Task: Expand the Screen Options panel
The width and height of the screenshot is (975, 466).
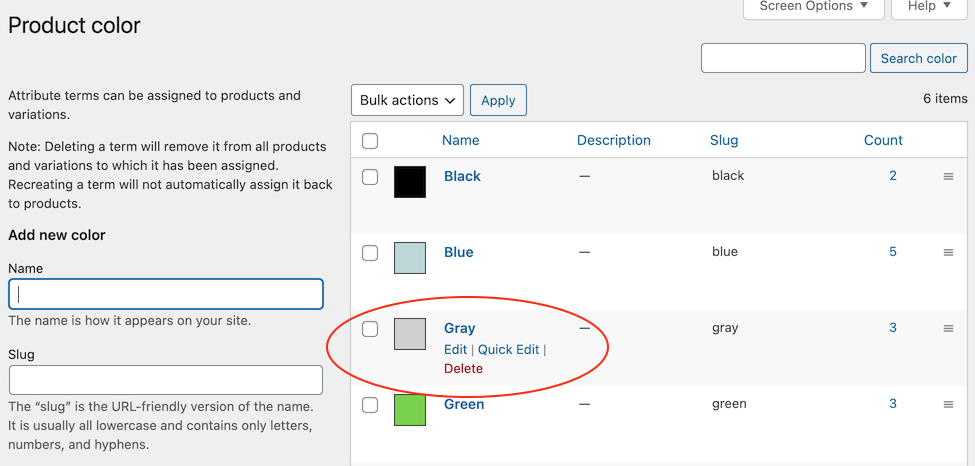Action: 813,7
